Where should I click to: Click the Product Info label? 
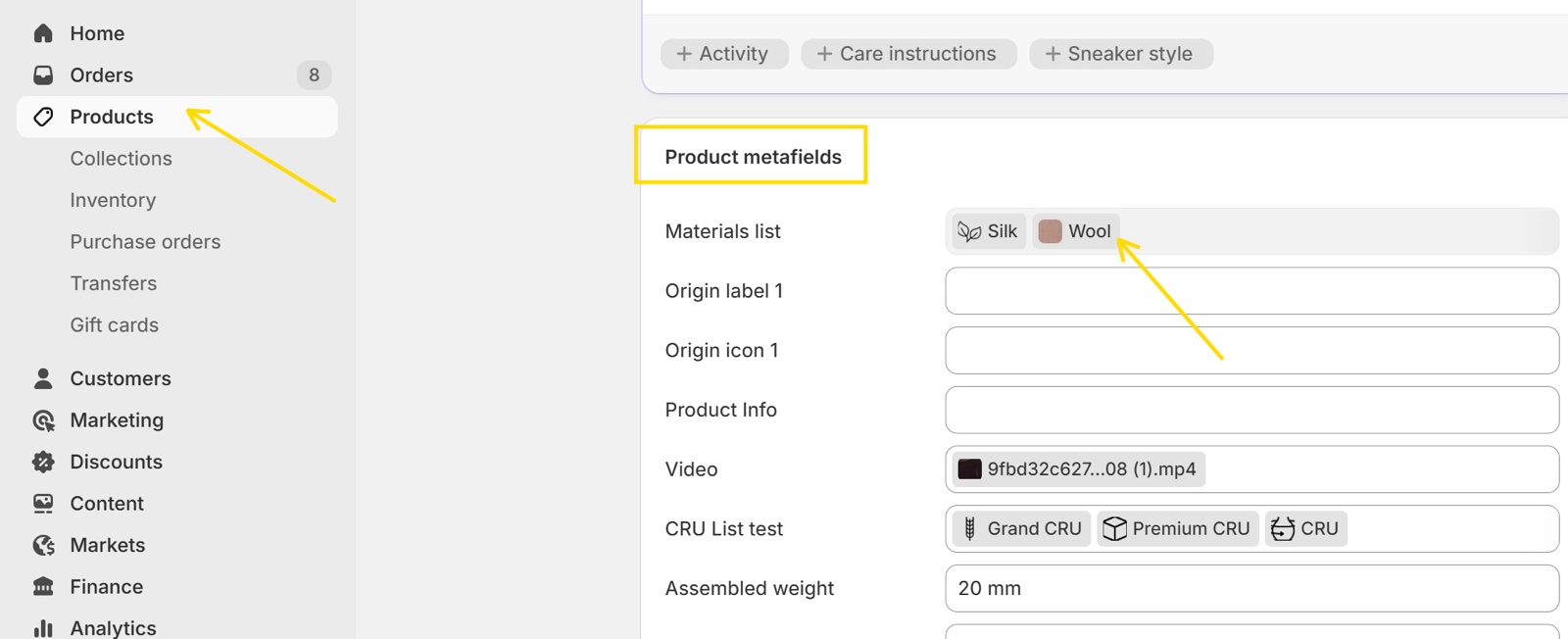pos(720,410)
